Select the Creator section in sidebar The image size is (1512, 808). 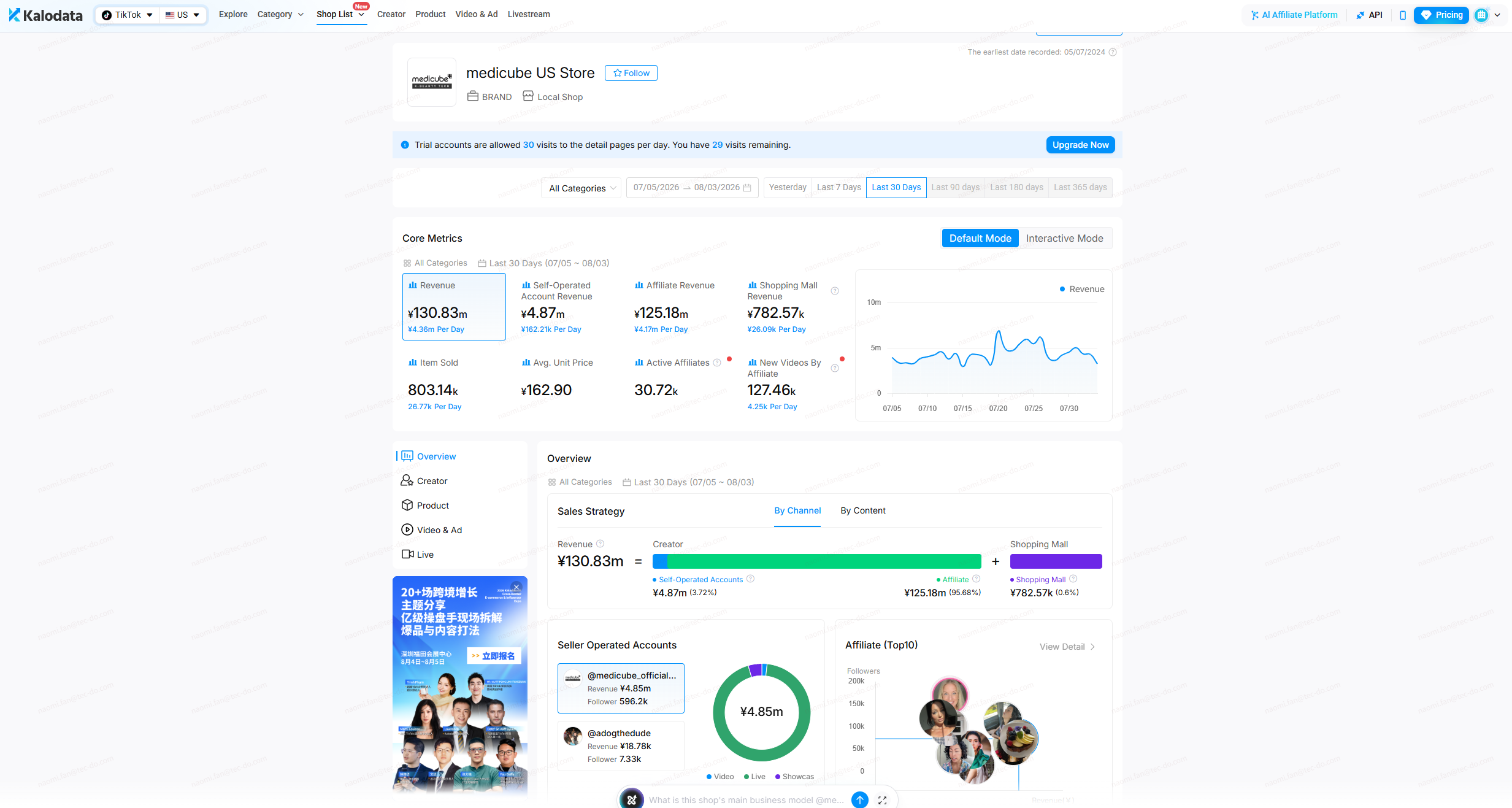click(x=424, y=481)
